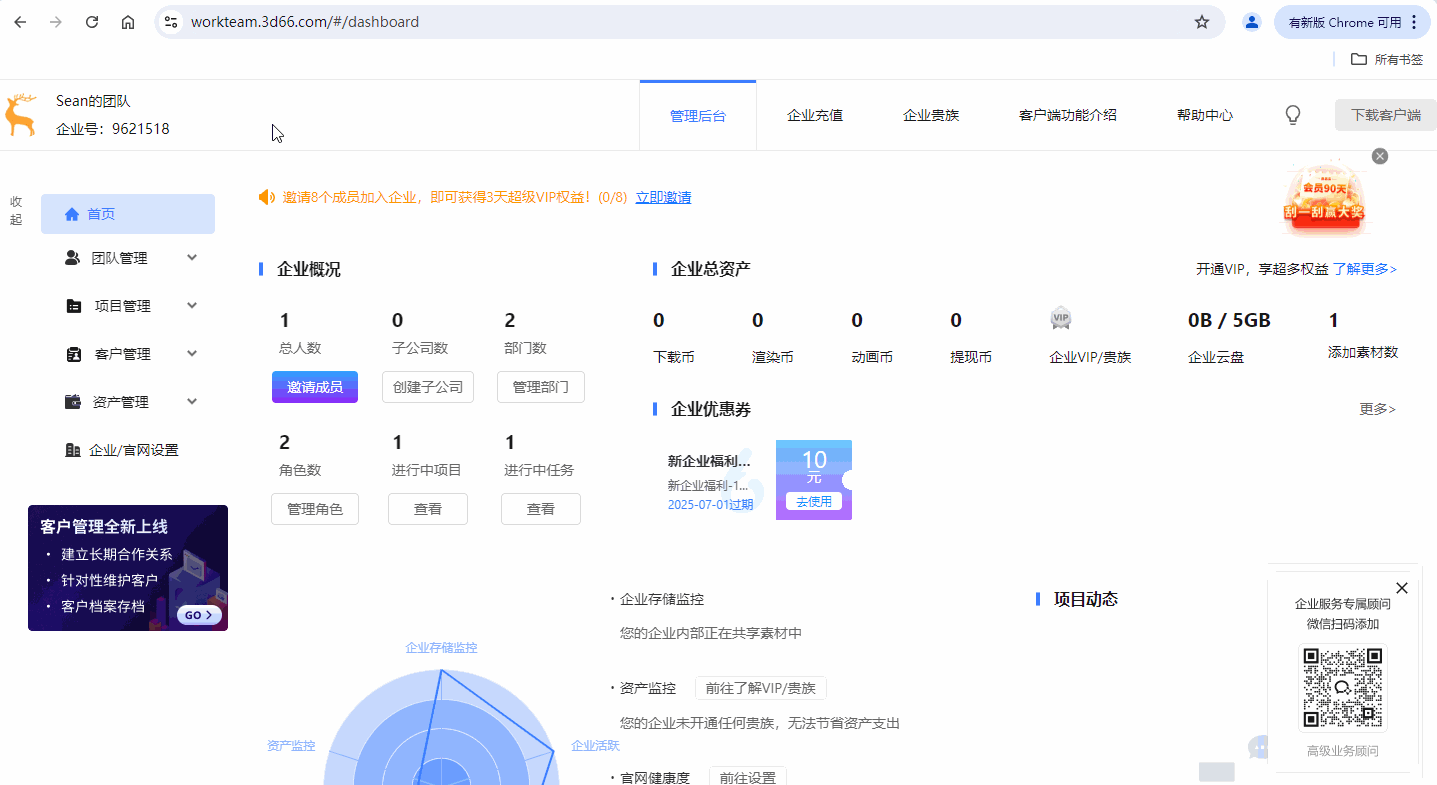Click the 新企业福利 coupon title

[709, 461]
